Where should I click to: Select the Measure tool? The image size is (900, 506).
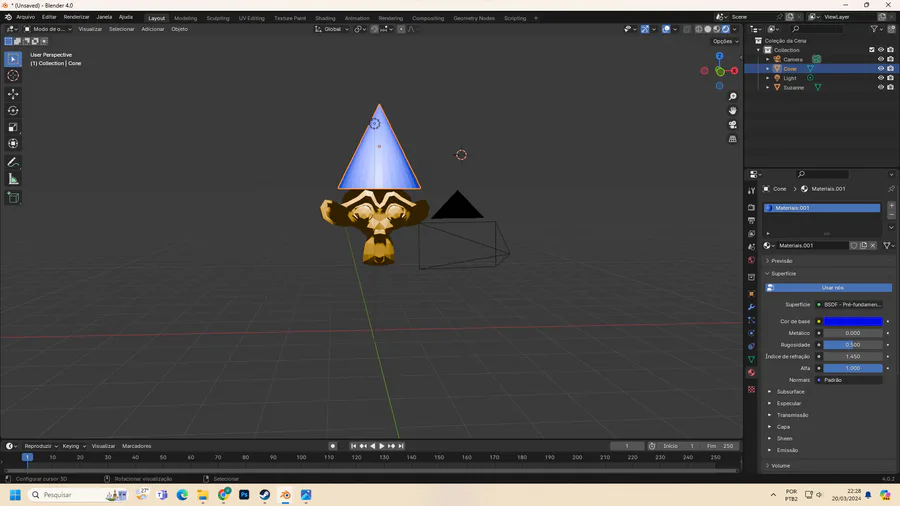(13, 180)
